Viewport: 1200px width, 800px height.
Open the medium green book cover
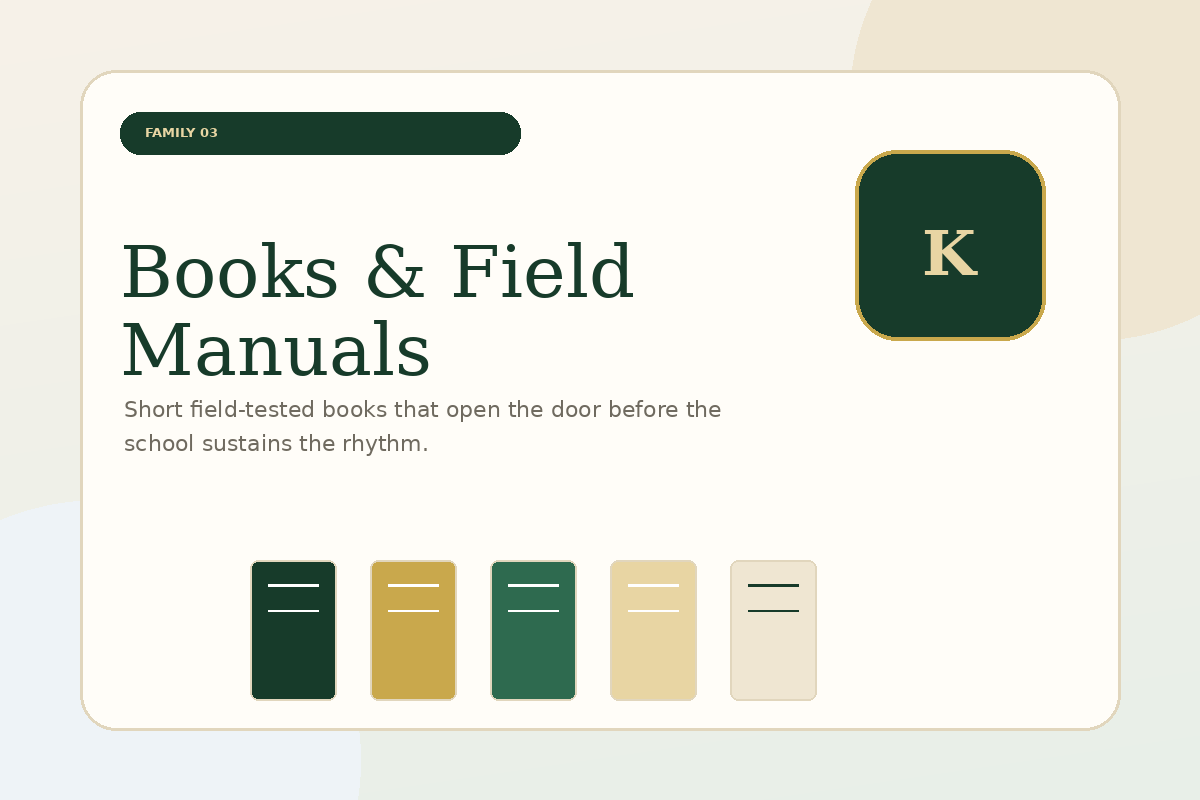pyautogui.click(x=533, y=630)
